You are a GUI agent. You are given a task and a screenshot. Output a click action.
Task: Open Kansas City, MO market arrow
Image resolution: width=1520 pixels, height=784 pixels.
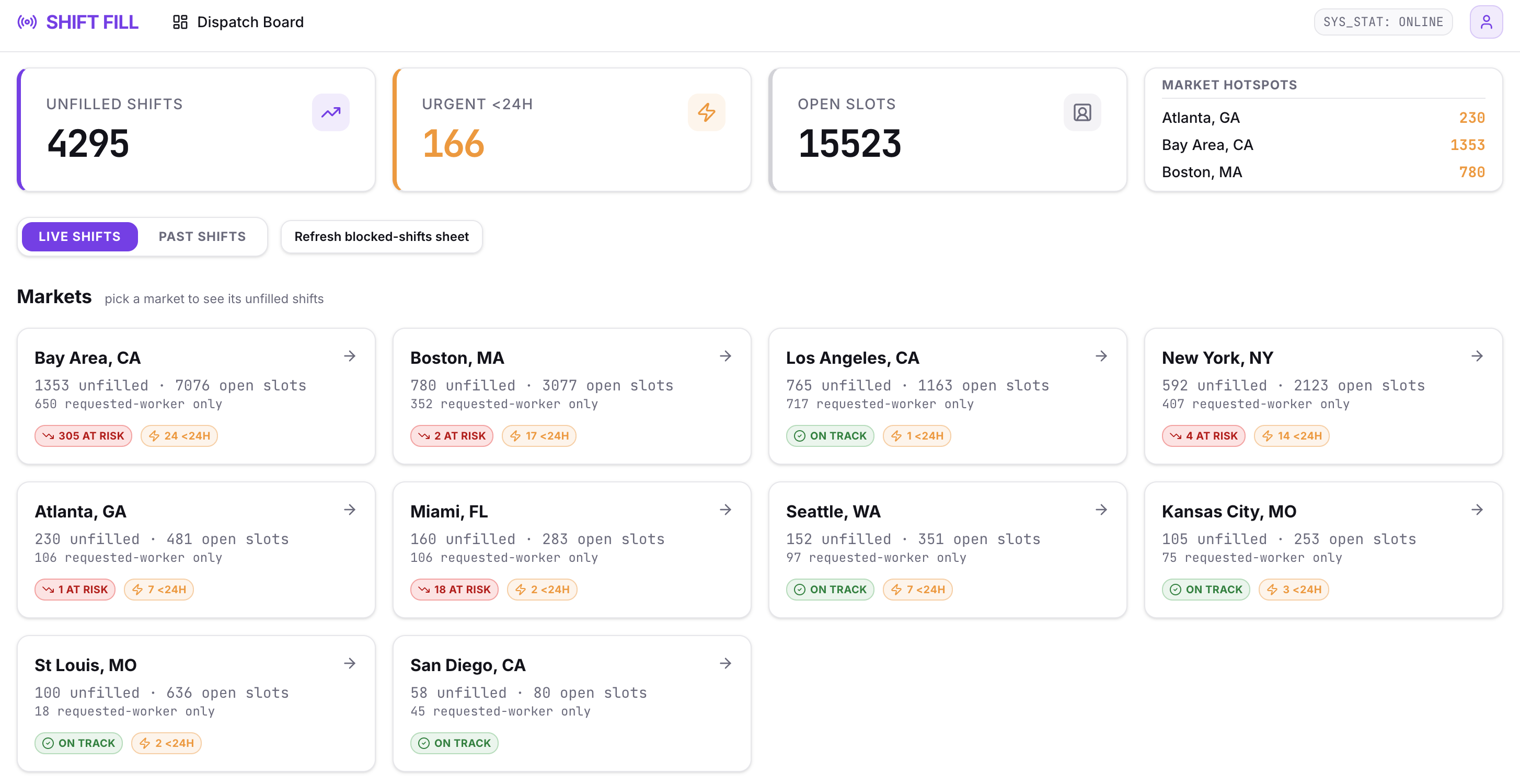[x=1477, y=510]
